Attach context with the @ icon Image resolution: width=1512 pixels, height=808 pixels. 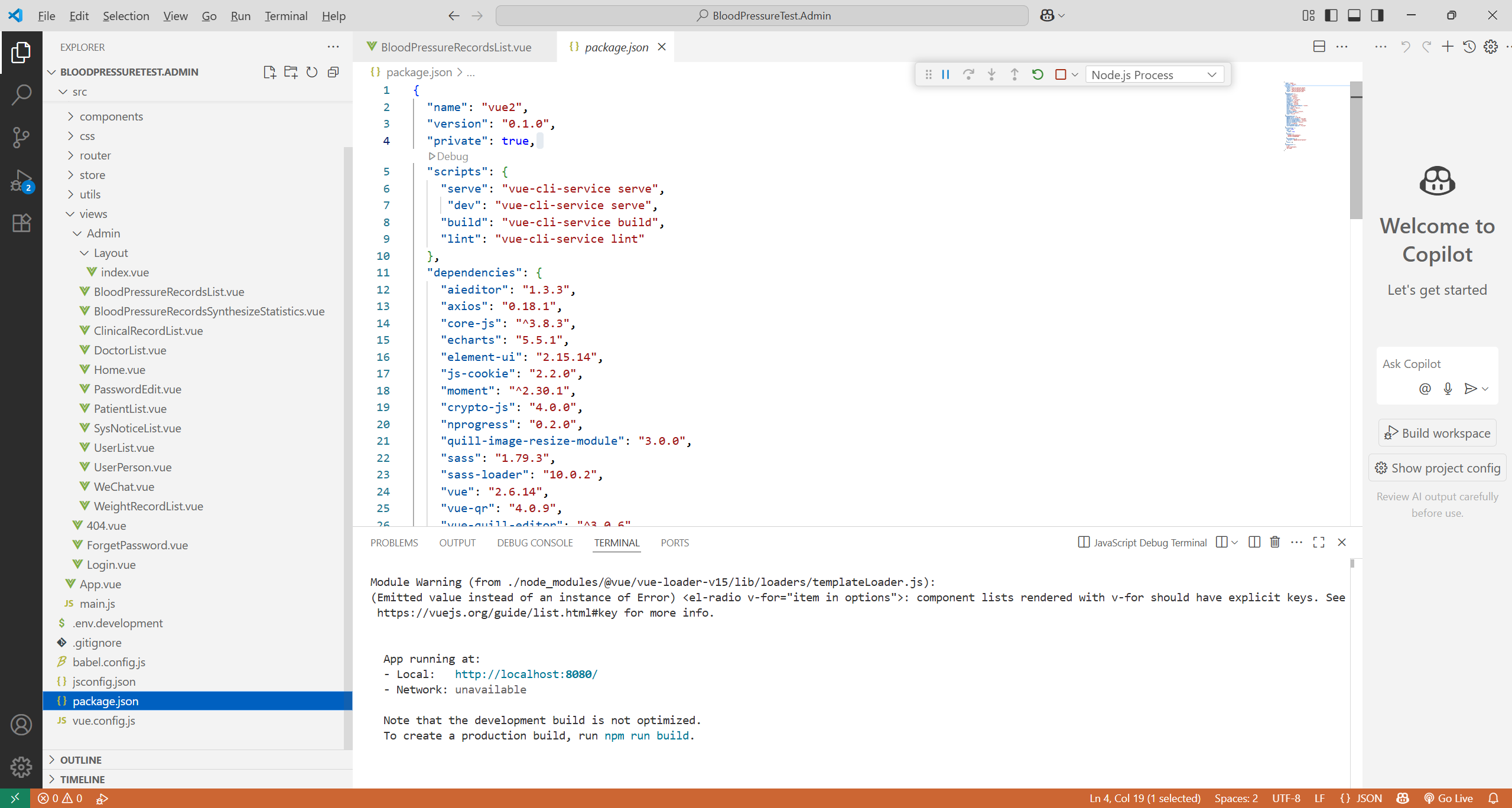[1425, 389]
